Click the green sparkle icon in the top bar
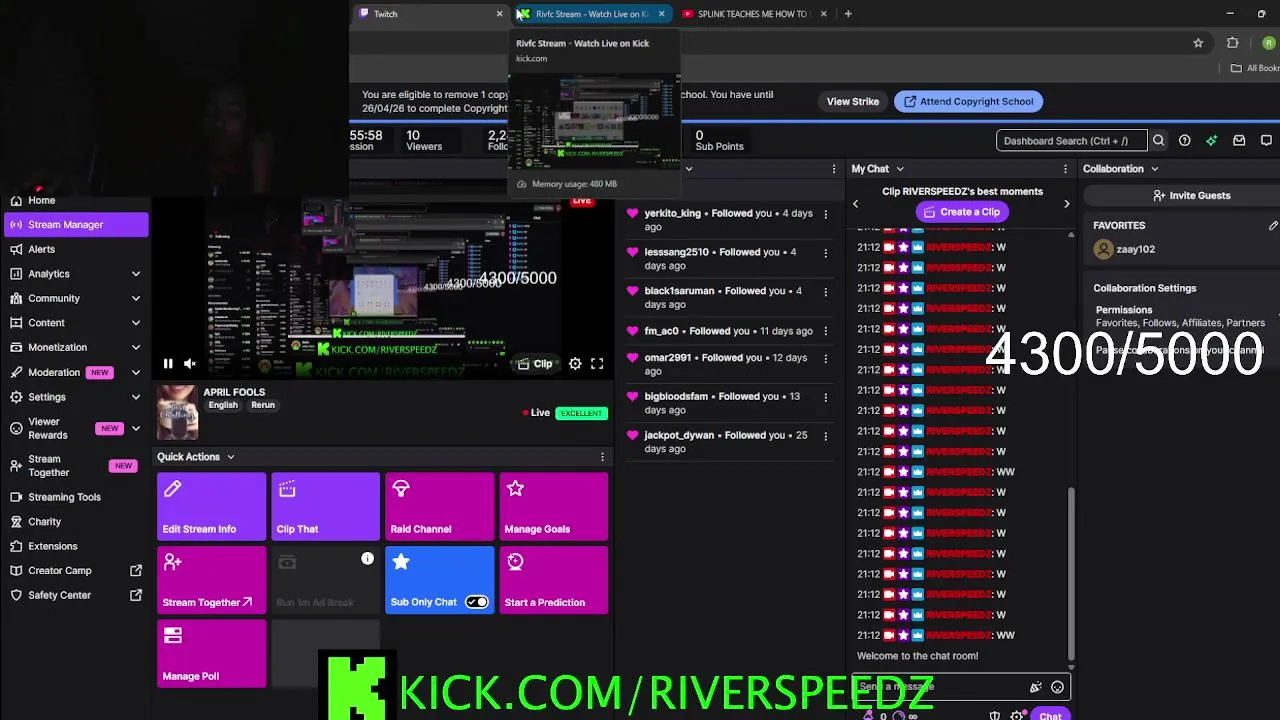This screenshot has width=1280, height=720. 1211,141
